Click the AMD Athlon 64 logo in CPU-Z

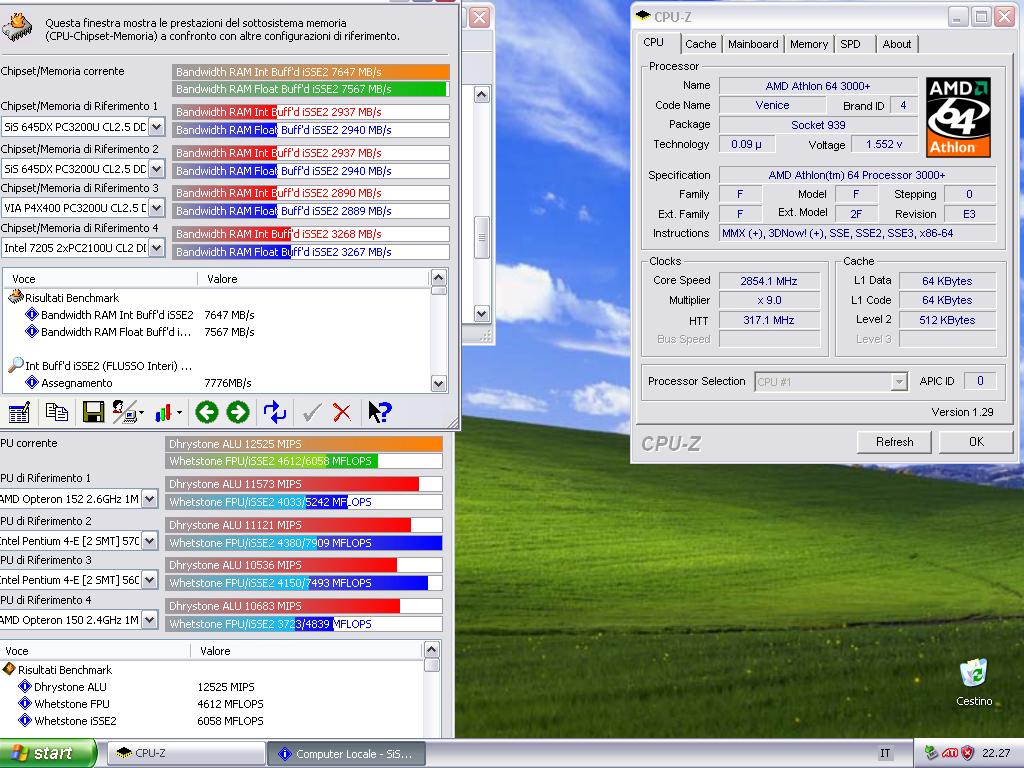pyautogui.click(x=958, y=118)
